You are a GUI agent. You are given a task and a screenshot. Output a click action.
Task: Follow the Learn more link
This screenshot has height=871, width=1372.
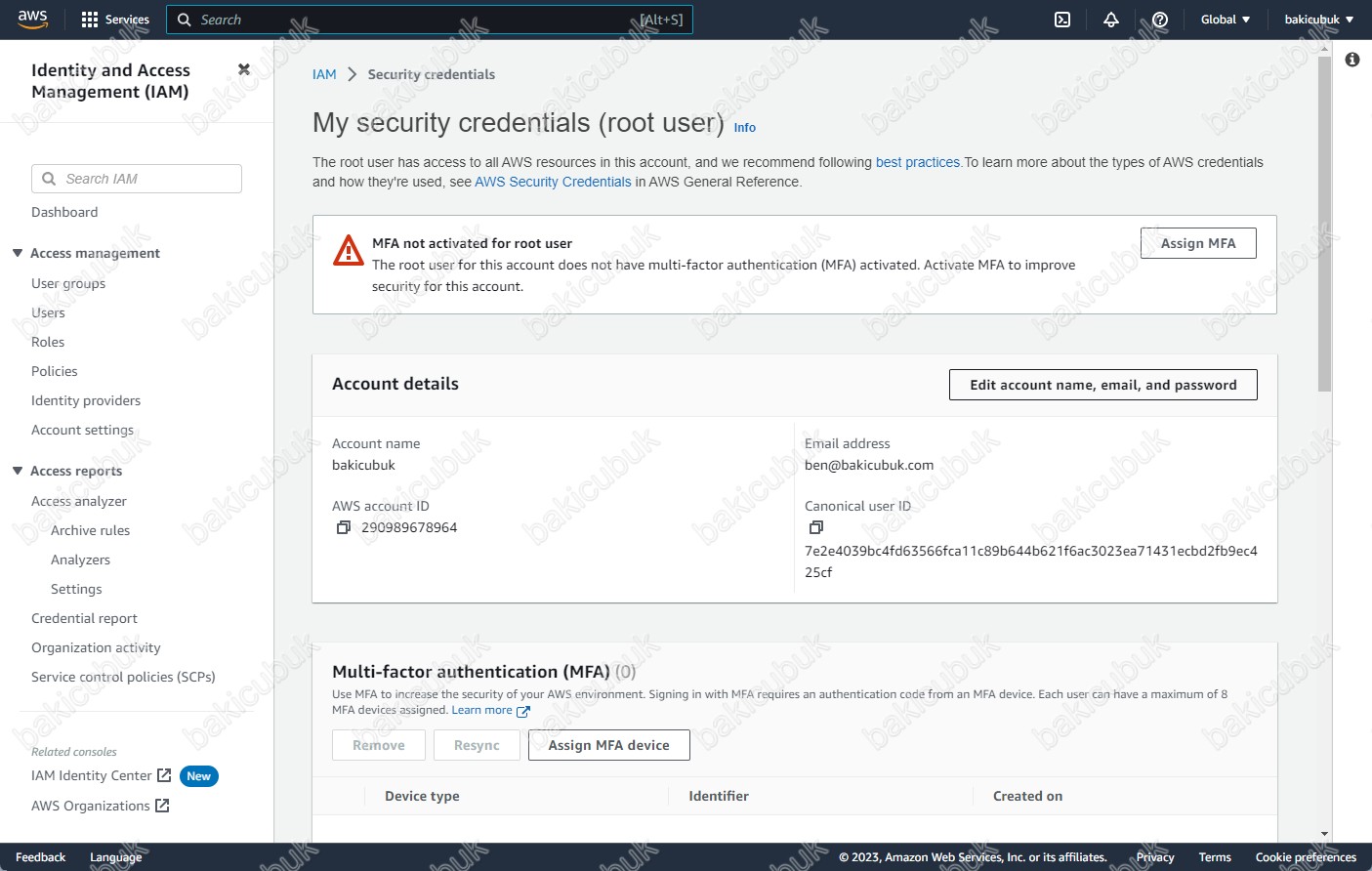481,710
